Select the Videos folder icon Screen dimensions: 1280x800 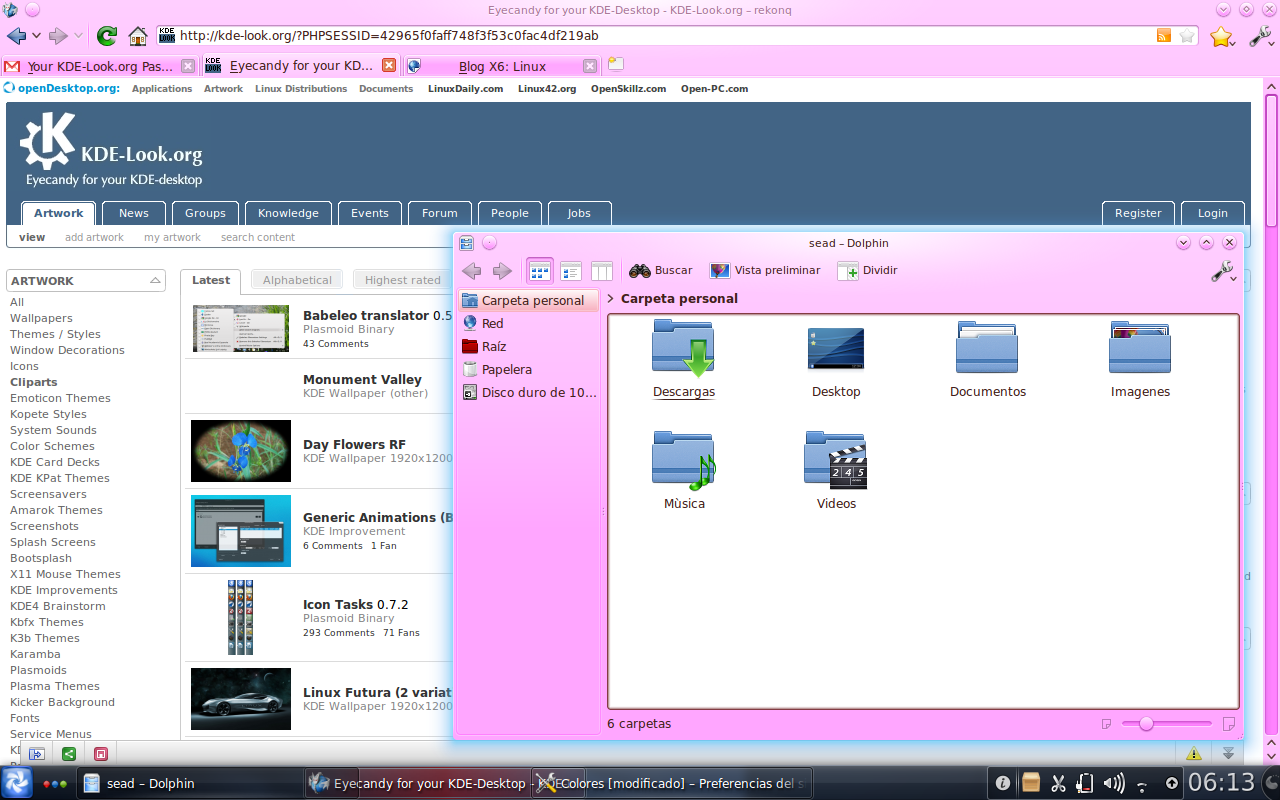[x=836, y=460]
